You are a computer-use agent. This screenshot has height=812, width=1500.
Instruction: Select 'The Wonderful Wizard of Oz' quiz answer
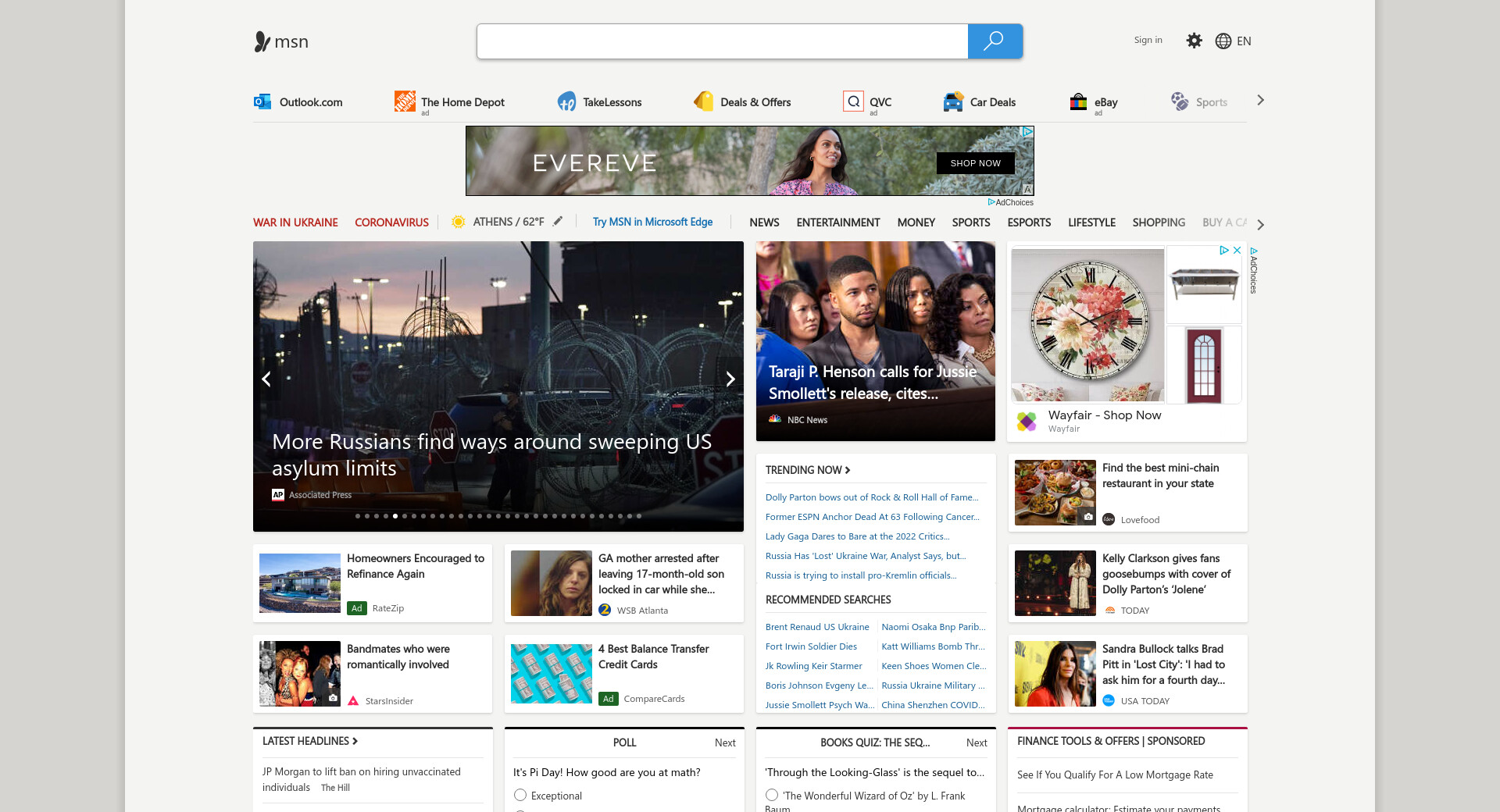pyautogui.click(x=772, y=795)
